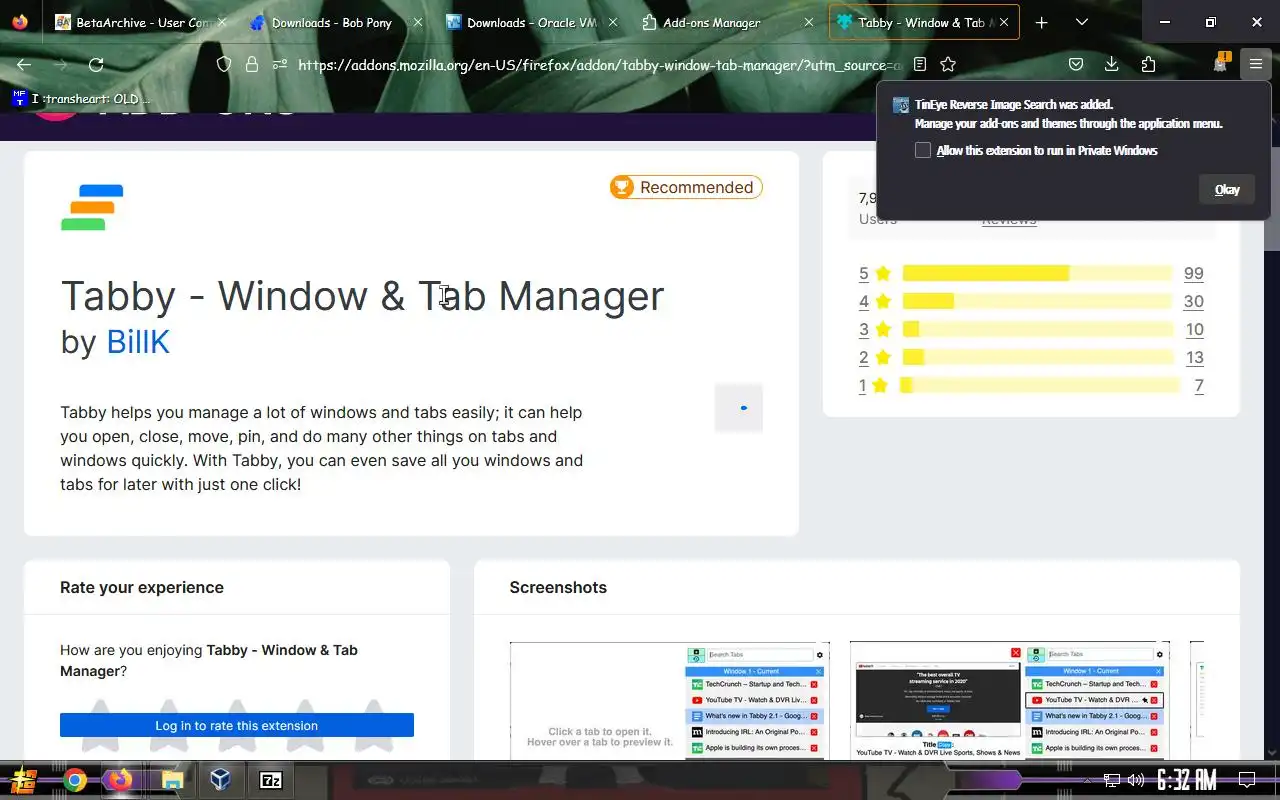
Task: Click the extension icon with orange badge
Action: [1220, 63]
